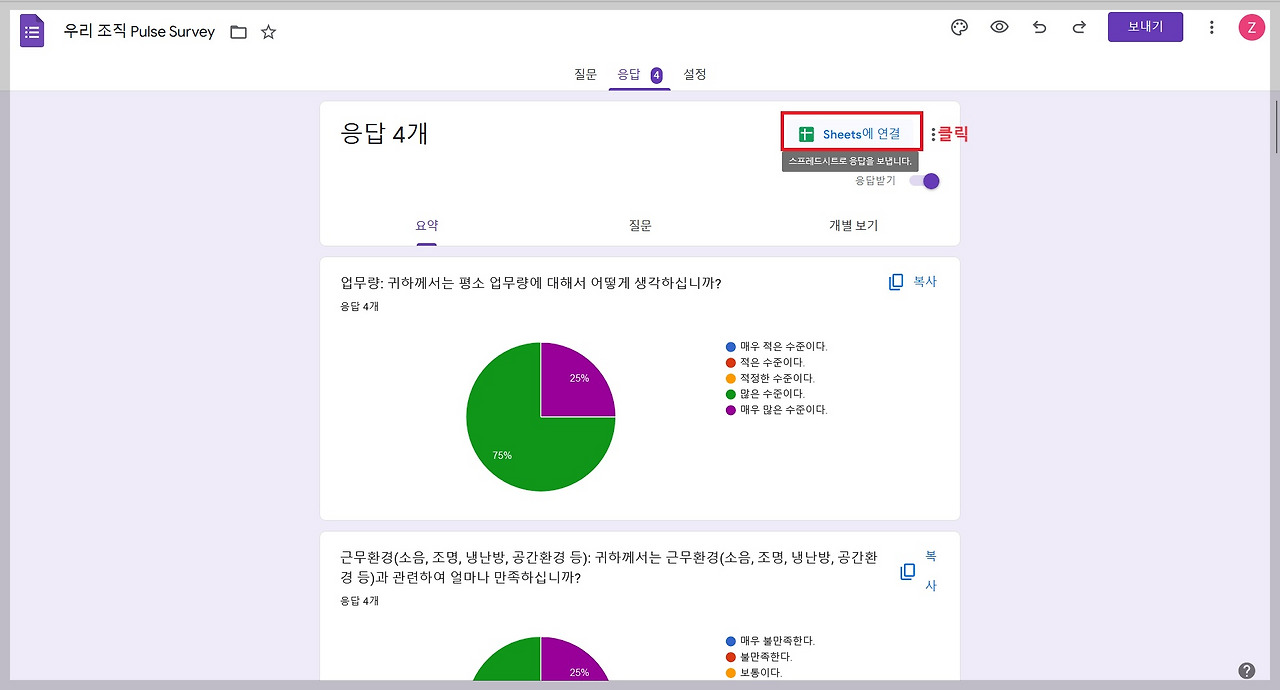
Task: Click the 보내기 send button
Action: coord(1145,27)
